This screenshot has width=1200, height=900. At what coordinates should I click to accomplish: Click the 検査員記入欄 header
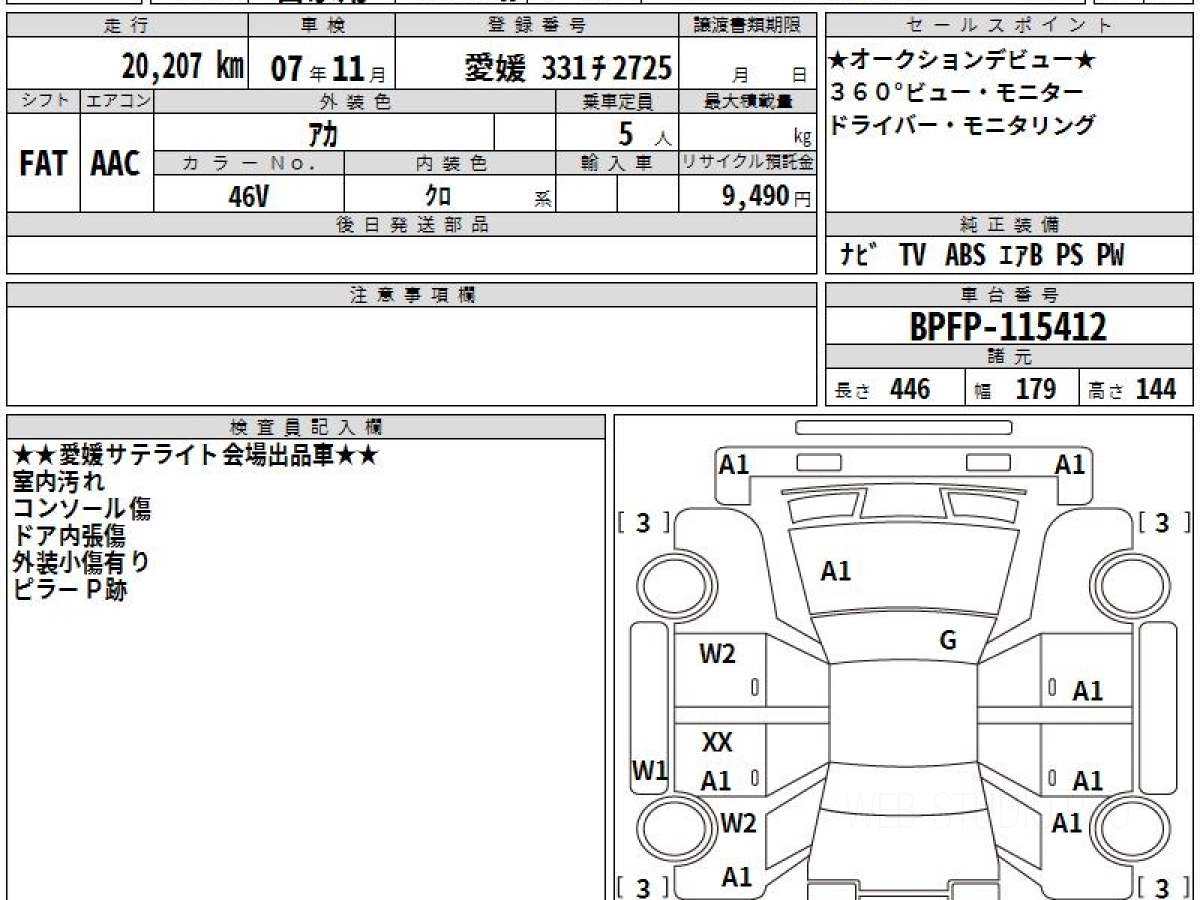click(x=306, y=427)
